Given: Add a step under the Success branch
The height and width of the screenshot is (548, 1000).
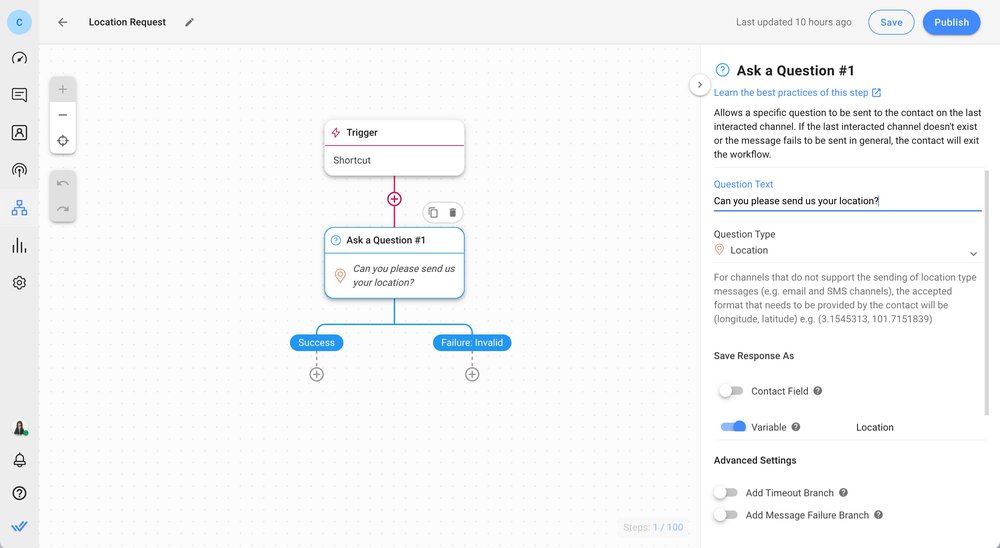Looking at the screenshot, I should pyautogui.click(x=316, y=374).
